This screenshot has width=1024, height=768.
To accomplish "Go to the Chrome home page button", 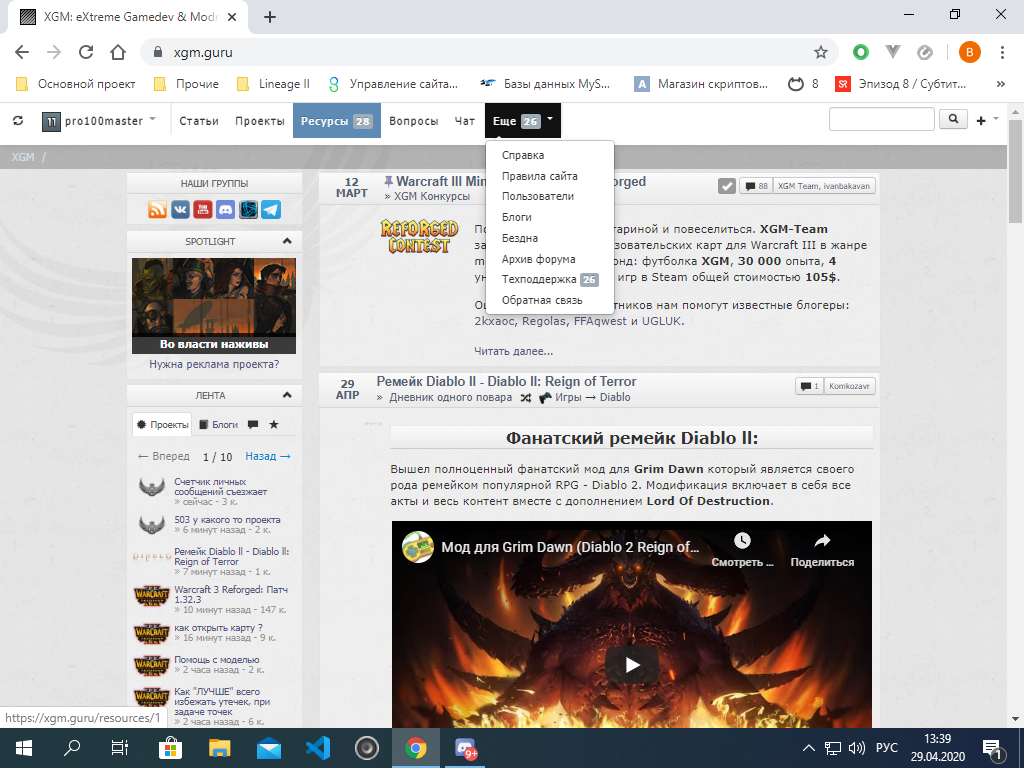I will (118, 52).
